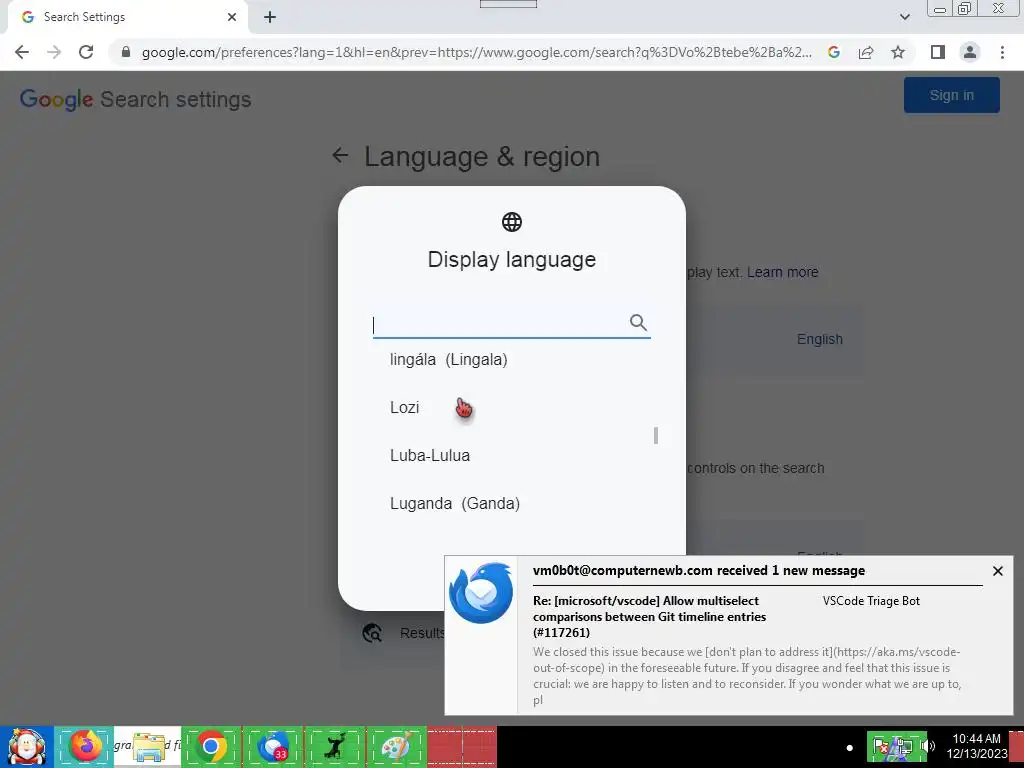Click VSCode Triage Bot sender name
Image resolution: width=1024 pixels, height=768 pixels.
point(871,601)
